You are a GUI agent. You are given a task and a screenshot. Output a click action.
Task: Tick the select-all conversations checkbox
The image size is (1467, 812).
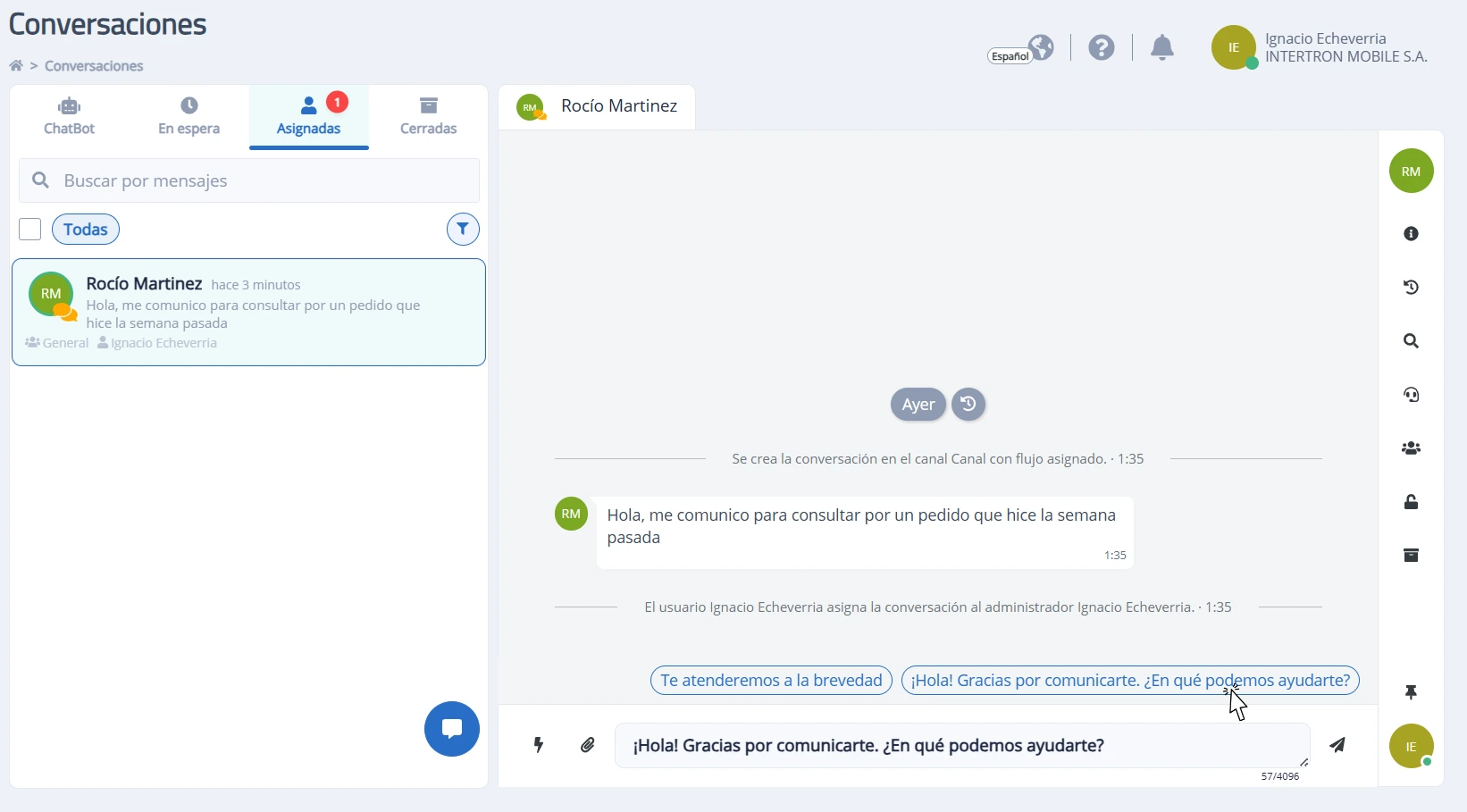[30, 230]
